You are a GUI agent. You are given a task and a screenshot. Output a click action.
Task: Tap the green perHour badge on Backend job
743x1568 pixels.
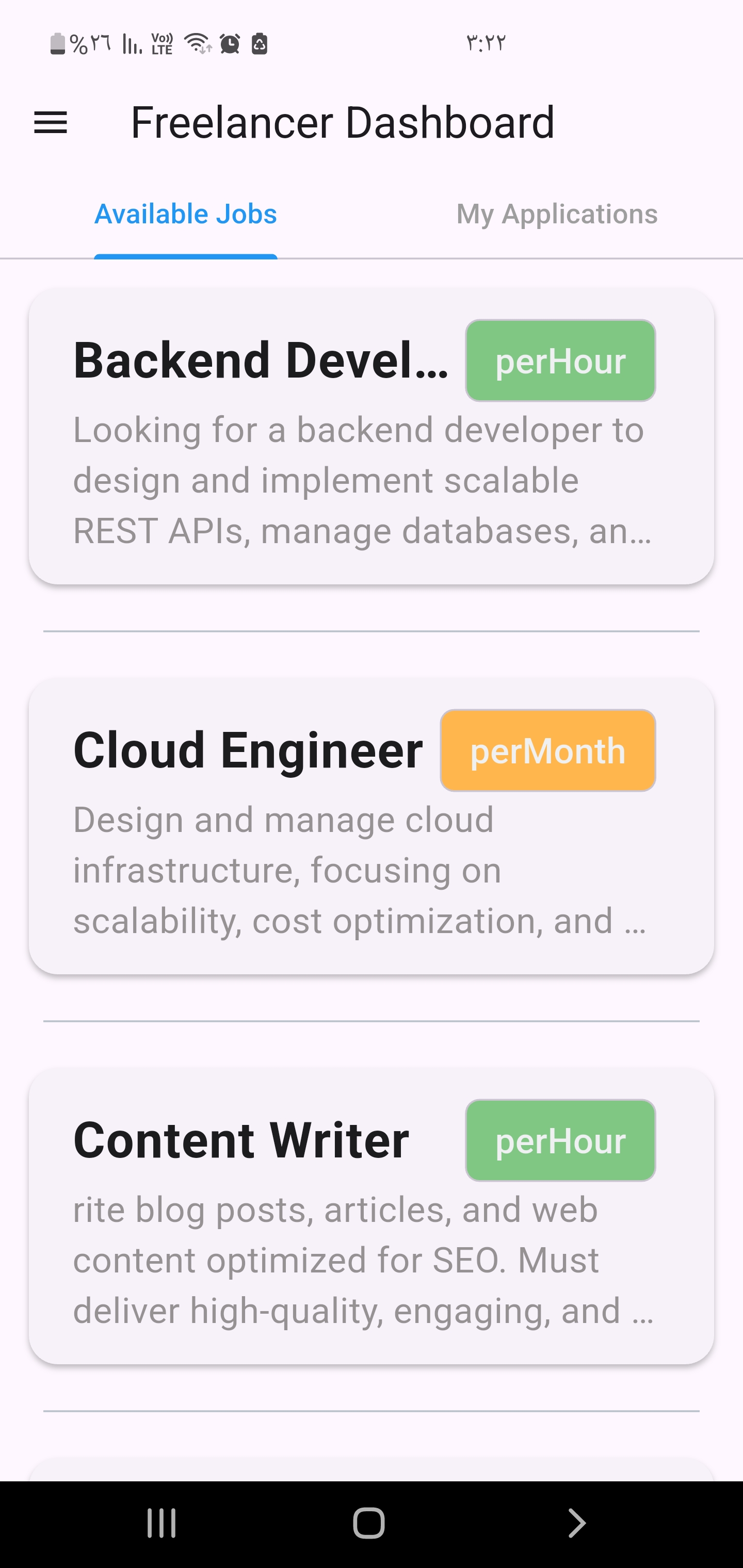pos(560,361)
